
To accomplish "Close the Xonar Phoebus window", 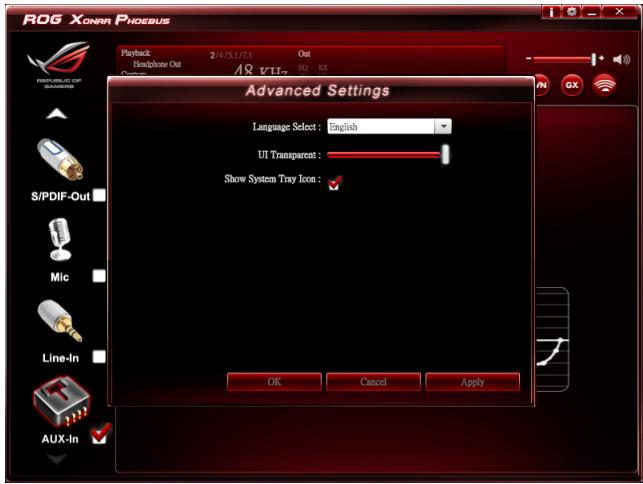I will coord(619,12).
